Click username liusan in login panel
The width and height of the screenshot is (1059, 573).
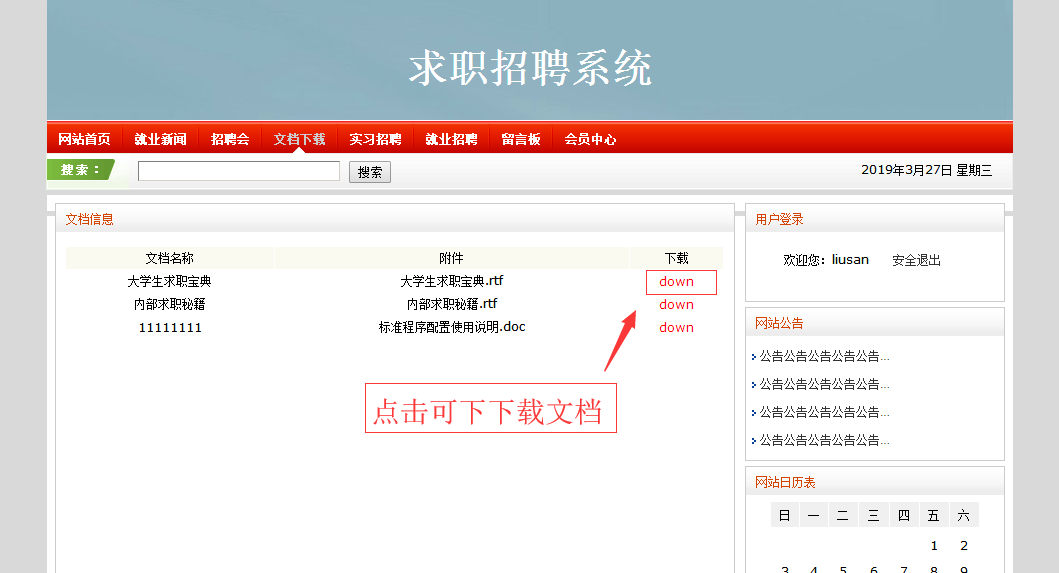coord(850,259)
